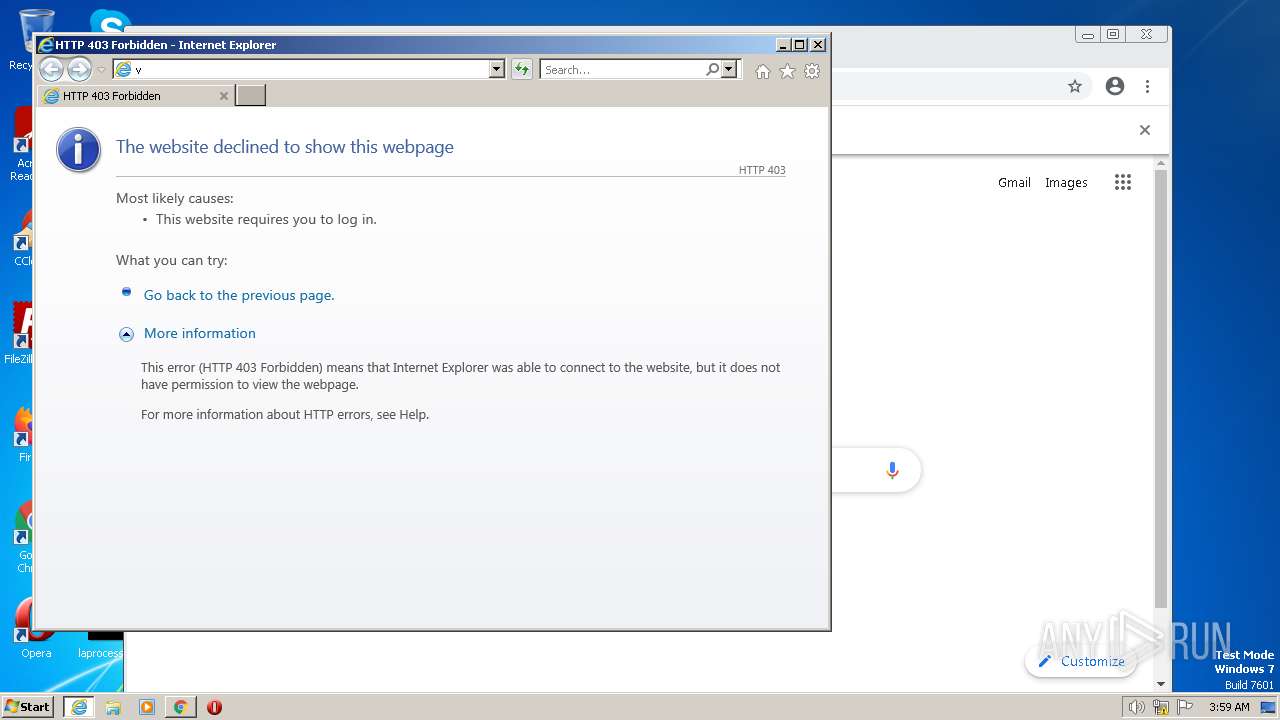Screen dimensions: 1280x720
Task: Click the green Refresh page button
Action: 522,70
